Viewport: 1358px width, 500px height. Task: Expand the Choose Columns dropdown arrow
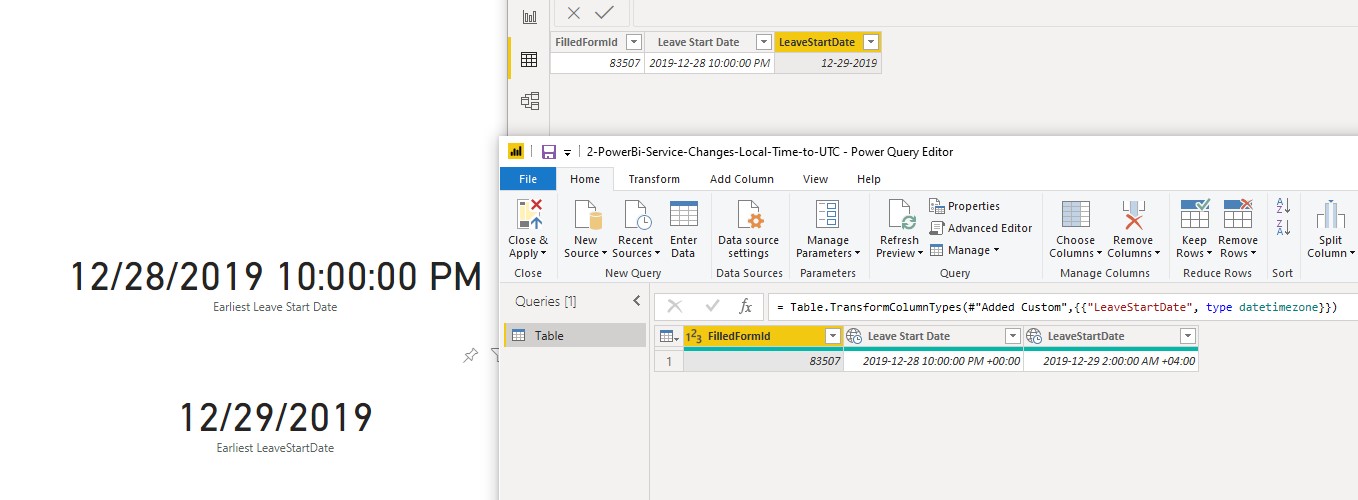click(x=1099, y=254)
